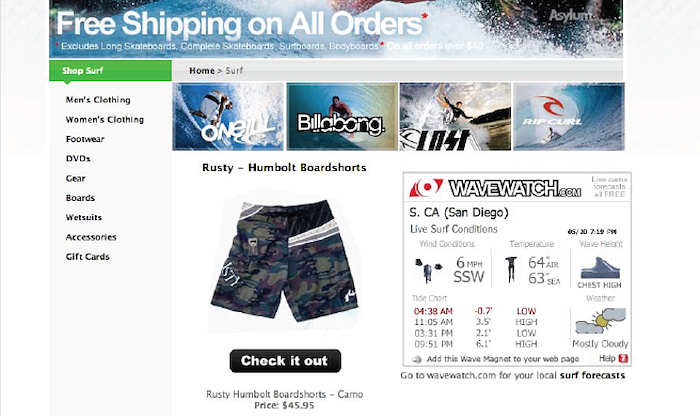Click the WaveWatch.com logo icon

(x=426, y=188)
